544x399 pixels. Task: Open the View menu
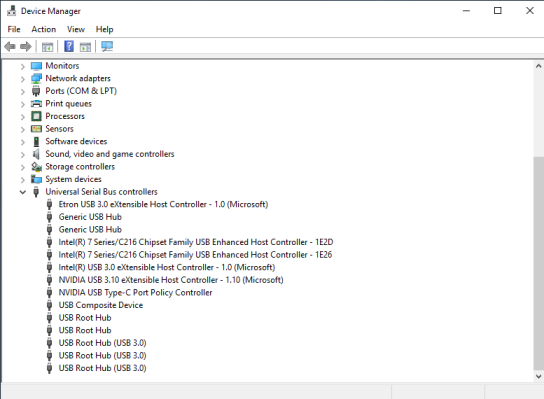(76, 29)
